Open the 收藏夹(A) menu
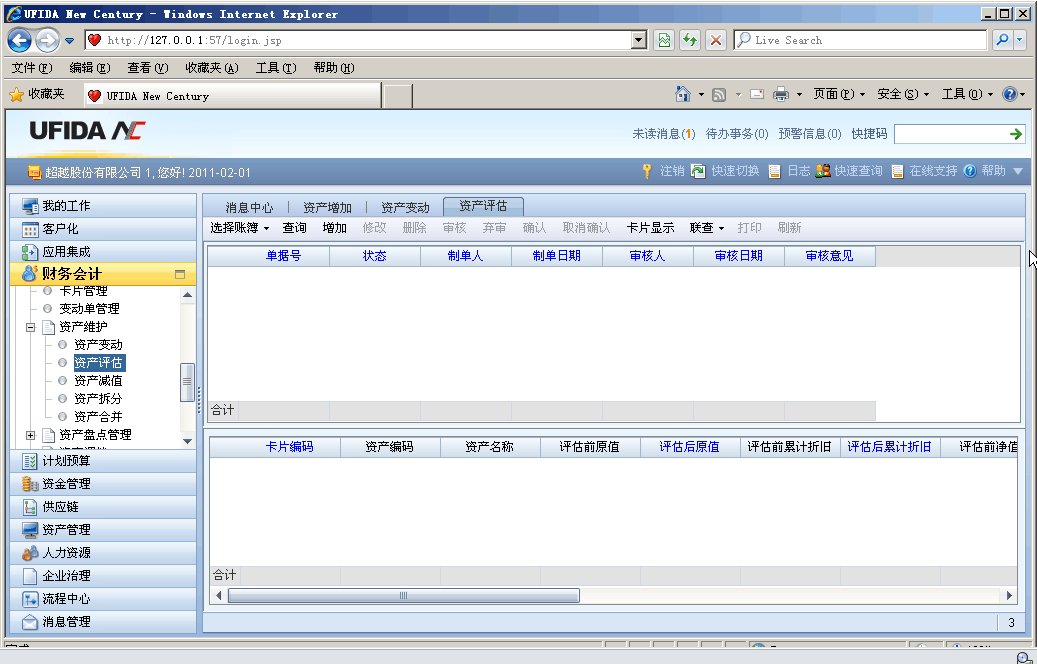 click(x=212, y=67)
